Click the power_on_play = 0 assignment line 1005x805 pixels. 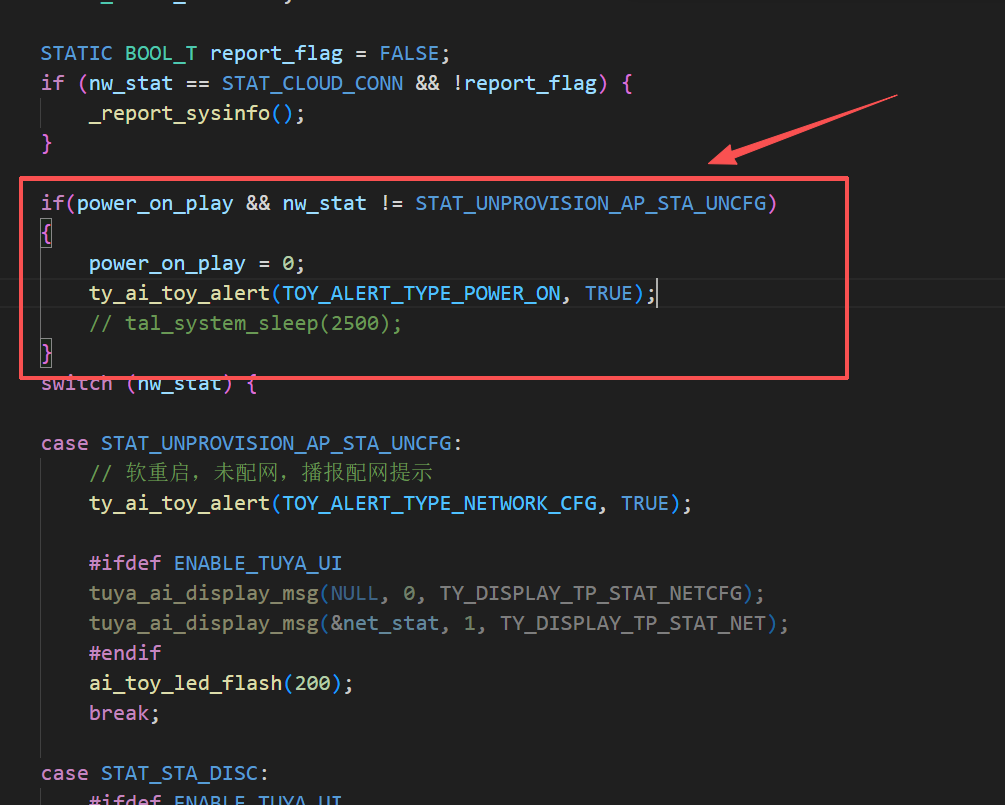pyautogui.click(x=196, y=263)
